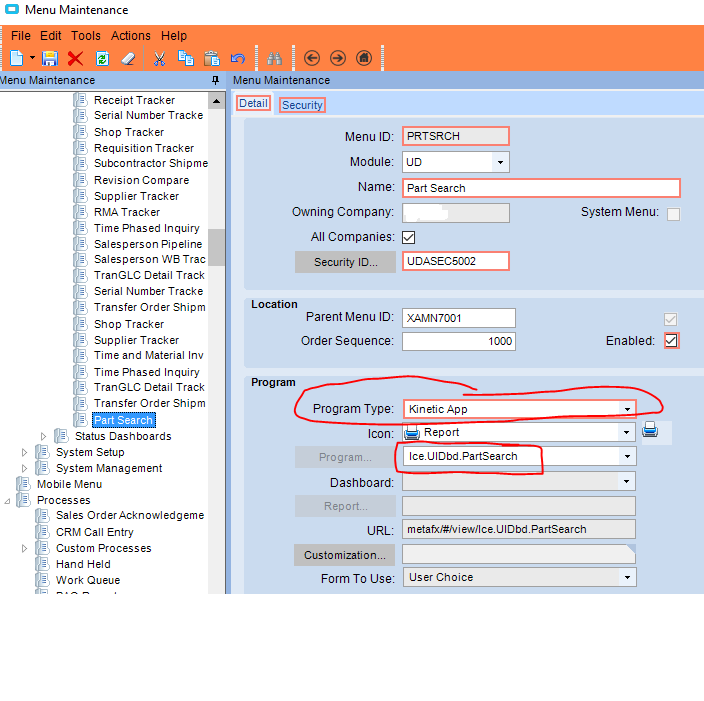Click the Cut scissors icon
704x701 pixels.
159,58
